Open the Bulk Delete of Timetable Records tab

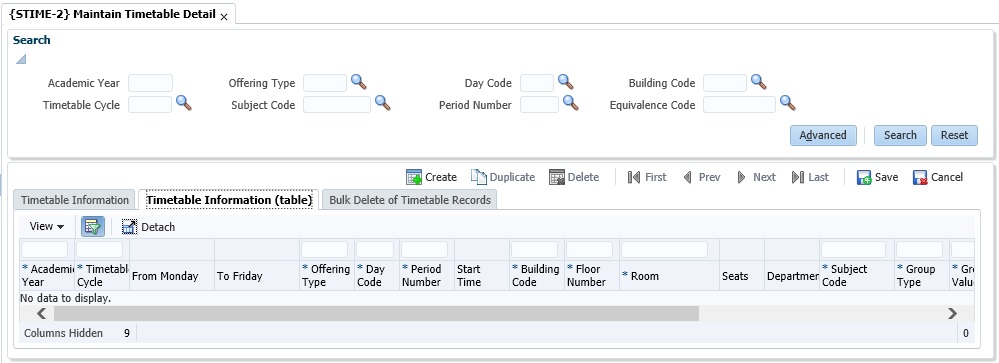[410, 200]
